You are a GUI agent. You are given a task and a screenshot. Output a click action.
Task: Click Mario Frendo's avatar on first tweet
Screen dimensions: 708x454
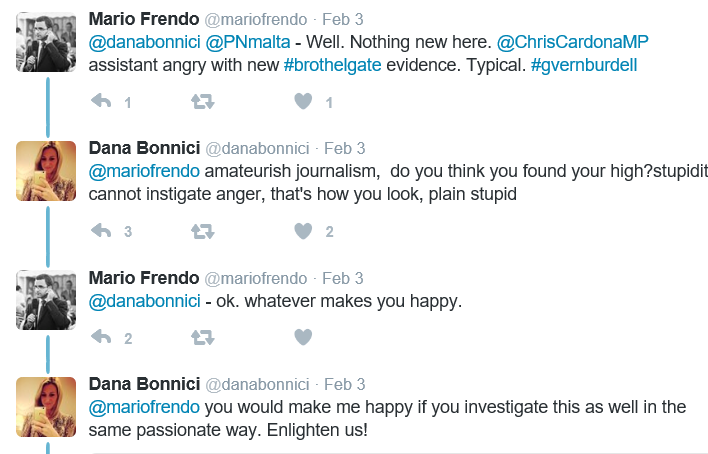click(46, 43)
